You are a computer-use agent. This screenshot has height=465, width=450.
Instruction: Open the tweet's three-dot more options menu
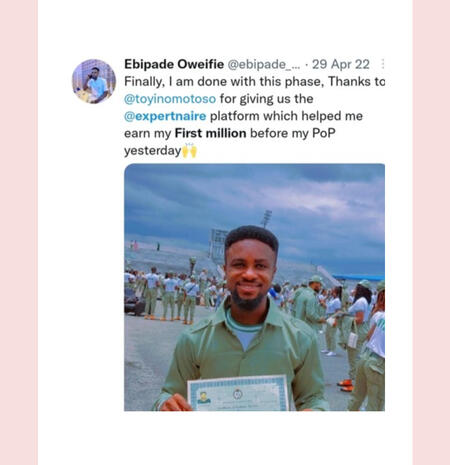point(383,64)
